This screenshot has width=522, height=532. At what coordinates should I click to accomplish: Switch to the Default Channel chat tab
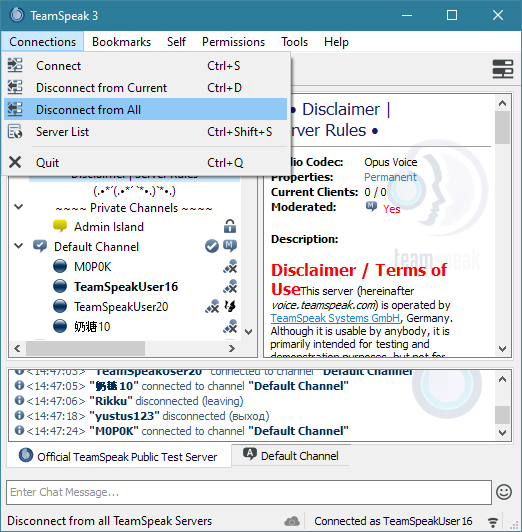click(291, 455)
